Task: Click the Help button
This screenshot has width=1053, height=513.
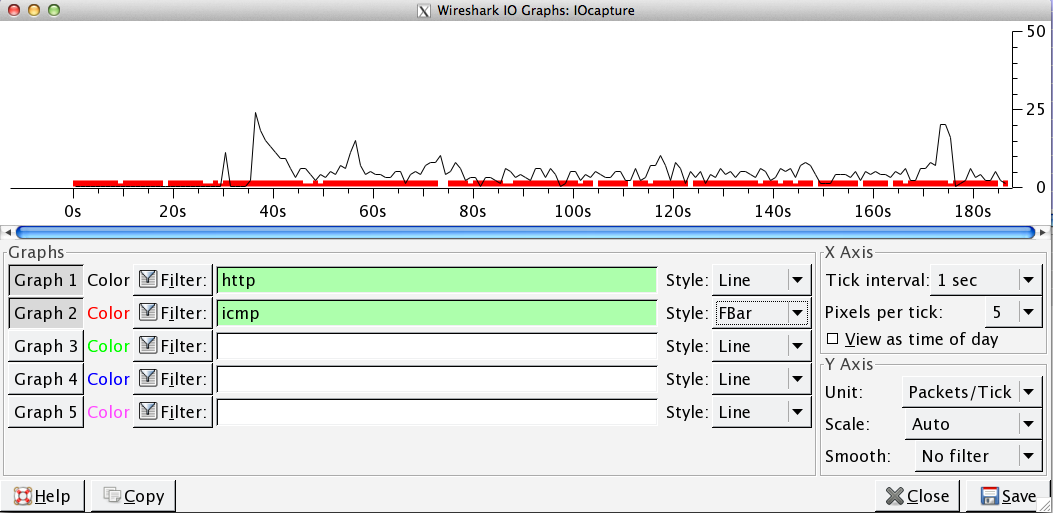Action: pyautogui.click(x=44, y=496)
